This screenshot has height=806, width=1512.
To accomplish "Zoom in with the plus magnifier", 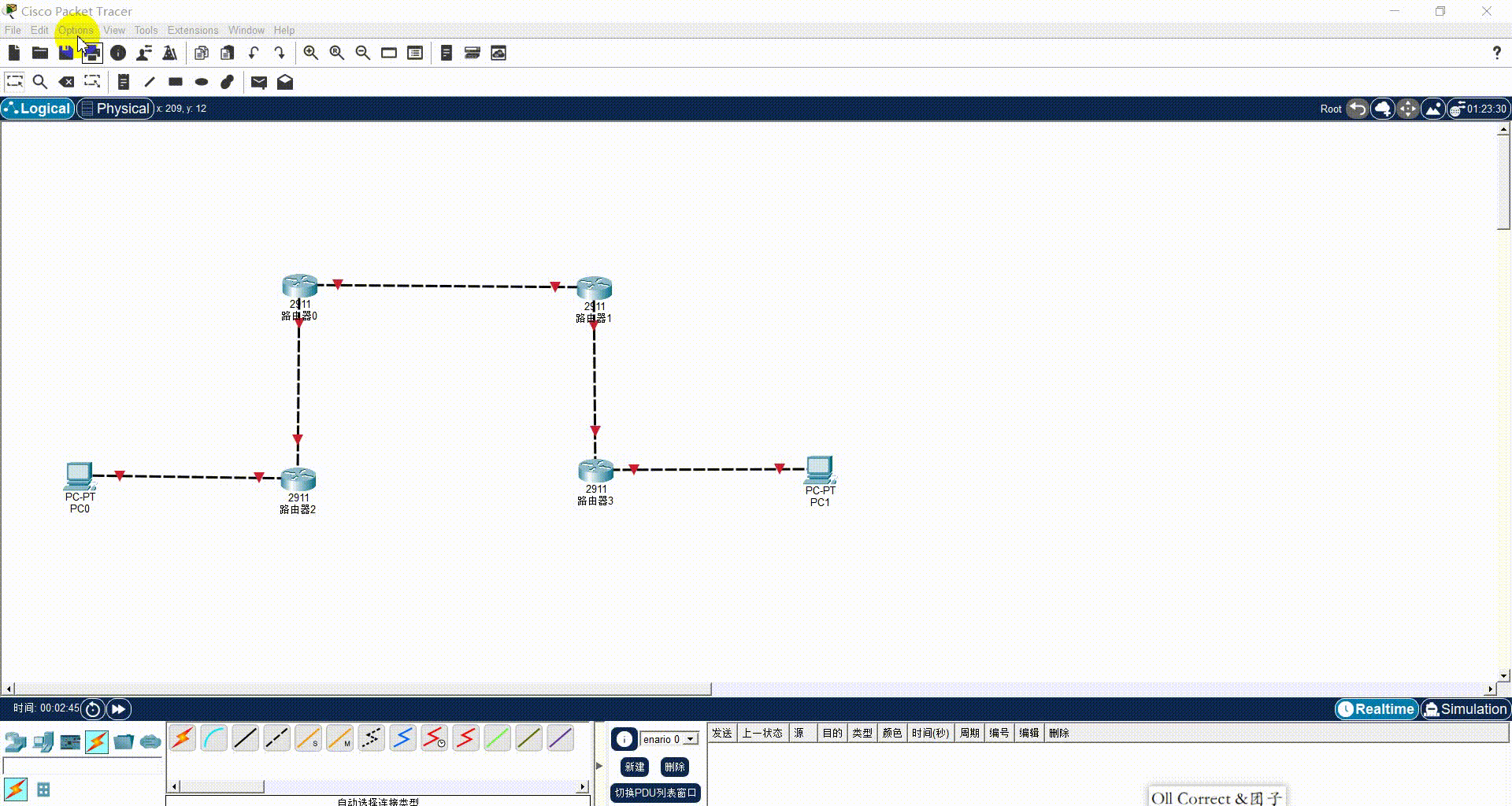I will [311, 53].
